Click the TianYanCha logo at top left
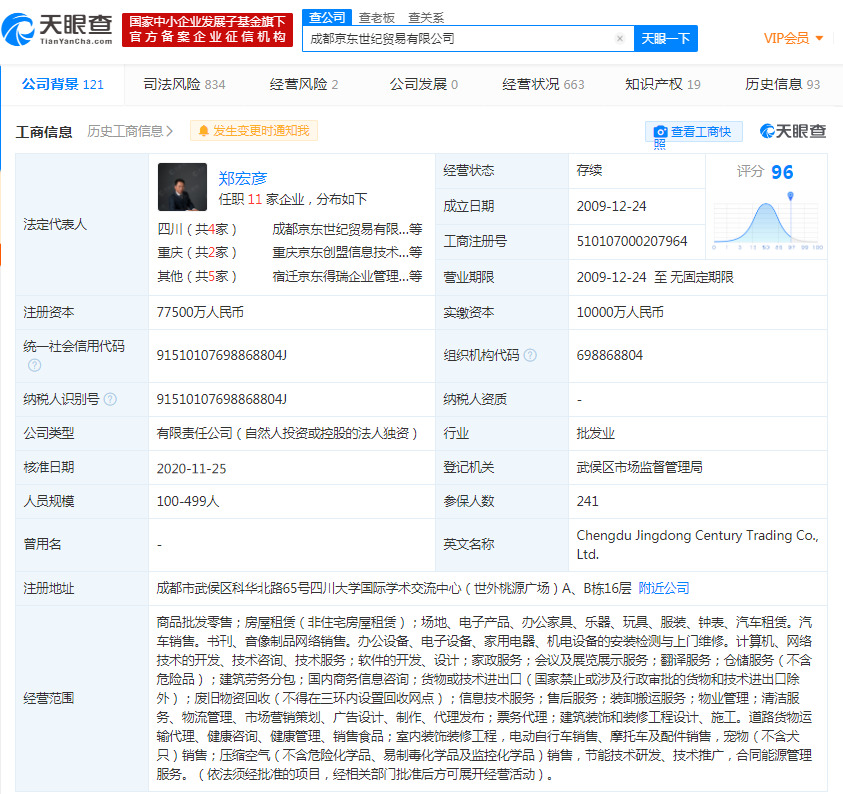Viewport: 843px width, 794px height. point(57,29)
